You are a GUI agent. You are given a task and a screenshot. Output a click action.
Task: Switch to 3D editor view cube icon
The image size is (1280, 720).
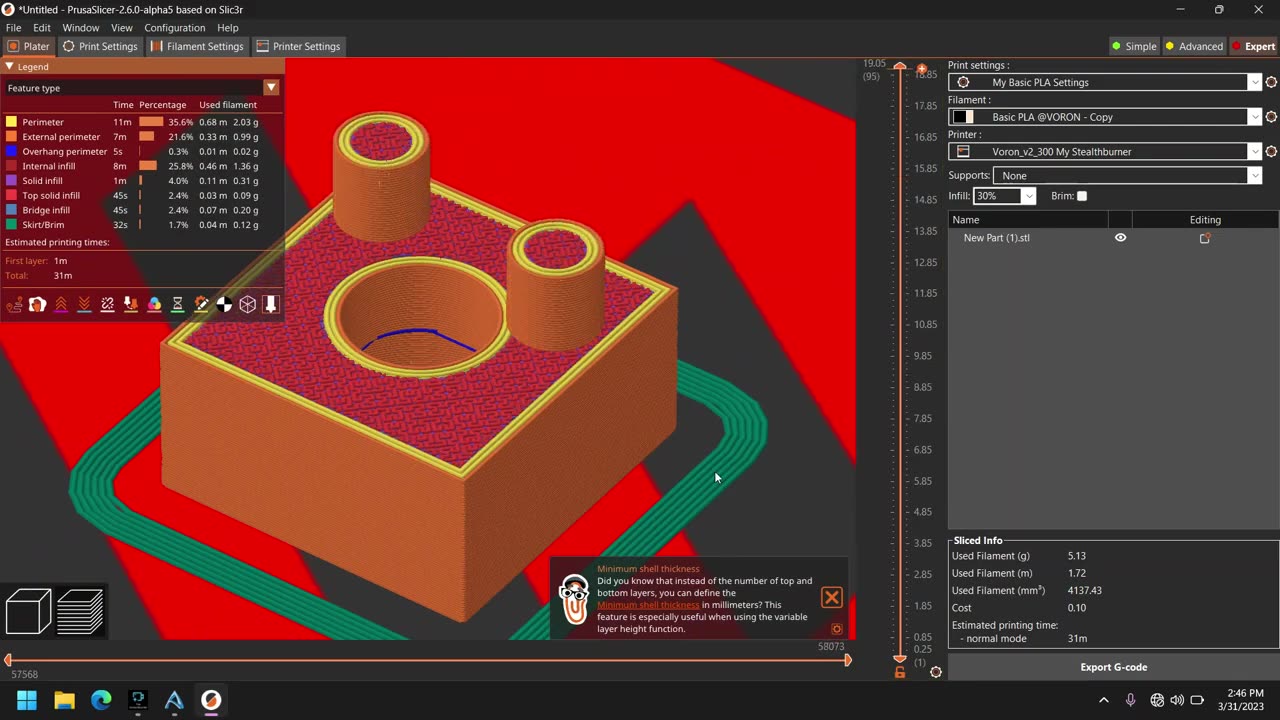point(28,611)
